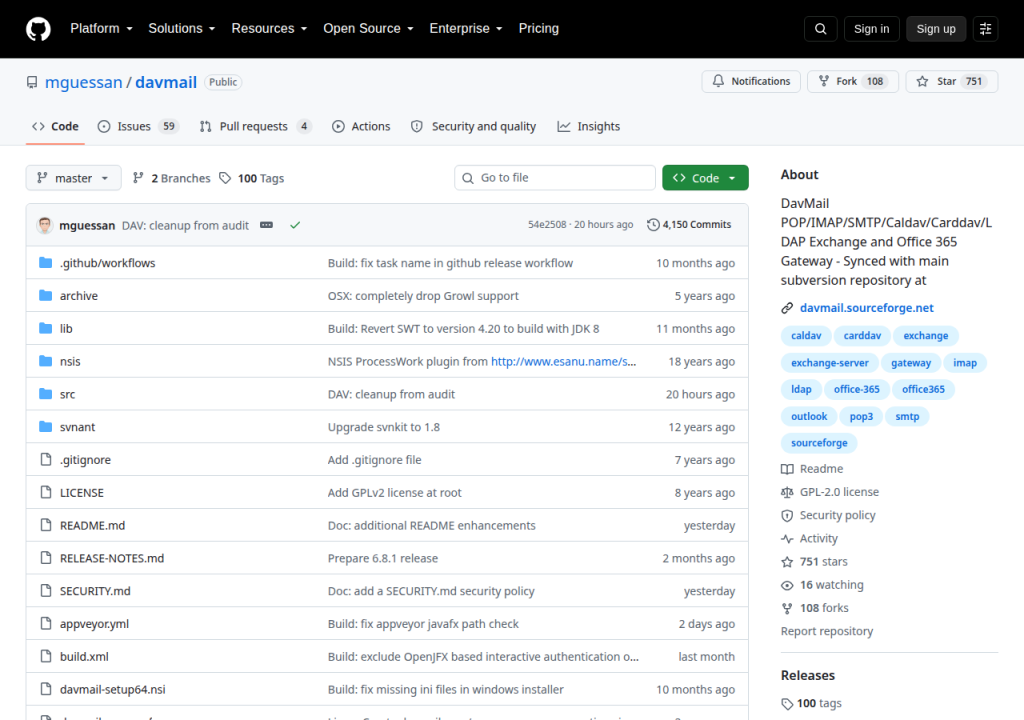
Task: Click the lib folder icon
Action: [x=45, y=328]
